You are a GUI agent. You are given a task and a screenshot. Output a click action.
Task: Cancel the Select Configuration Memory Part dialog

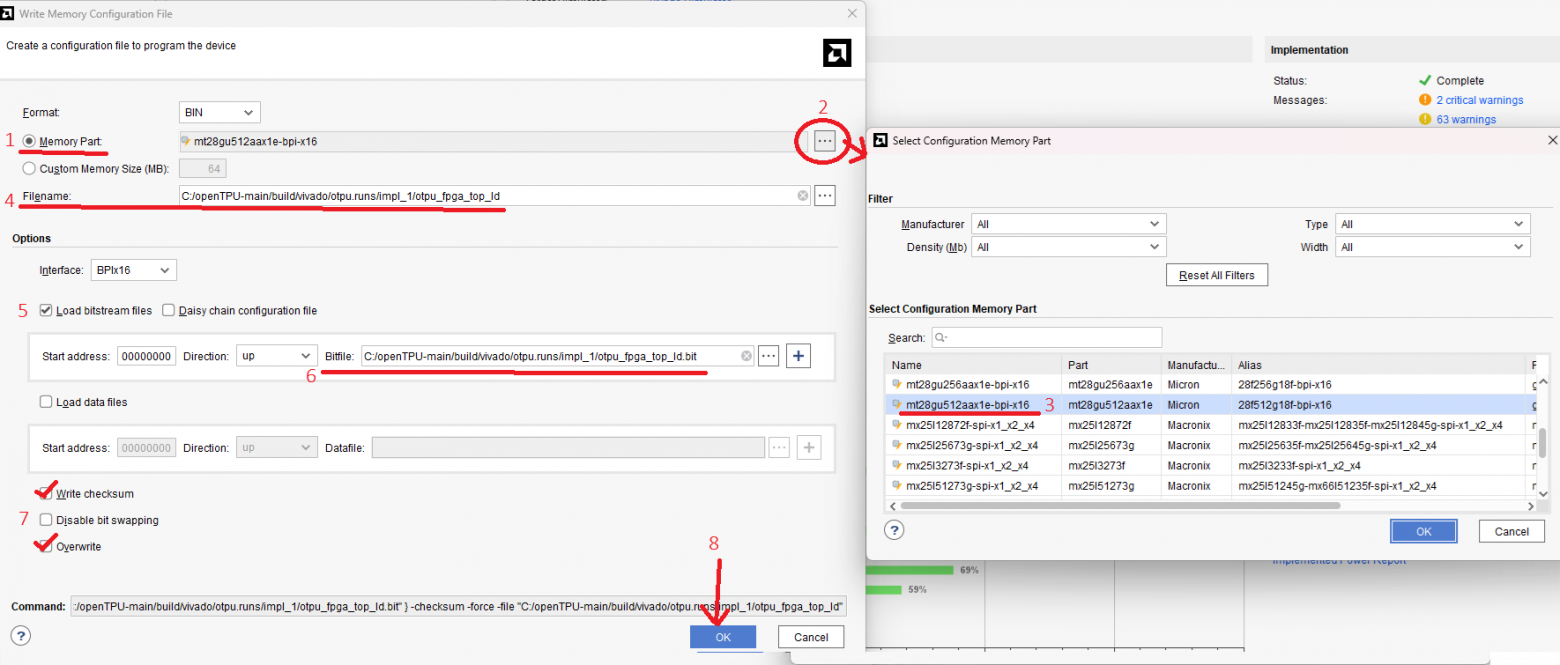[x=1512, y=532]
